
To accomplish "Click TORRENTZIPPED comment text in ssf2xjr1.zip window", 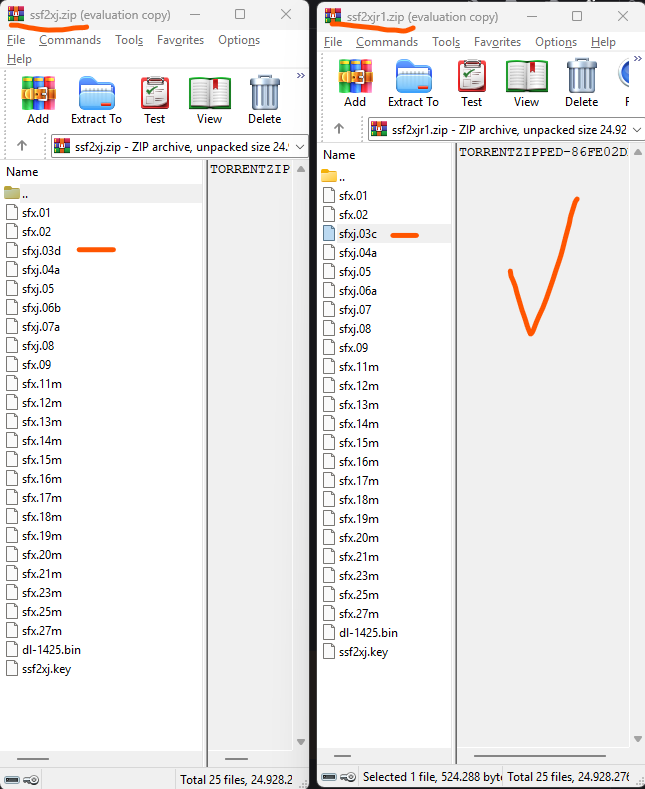I will pyautogui.click(x=543, y=152).
